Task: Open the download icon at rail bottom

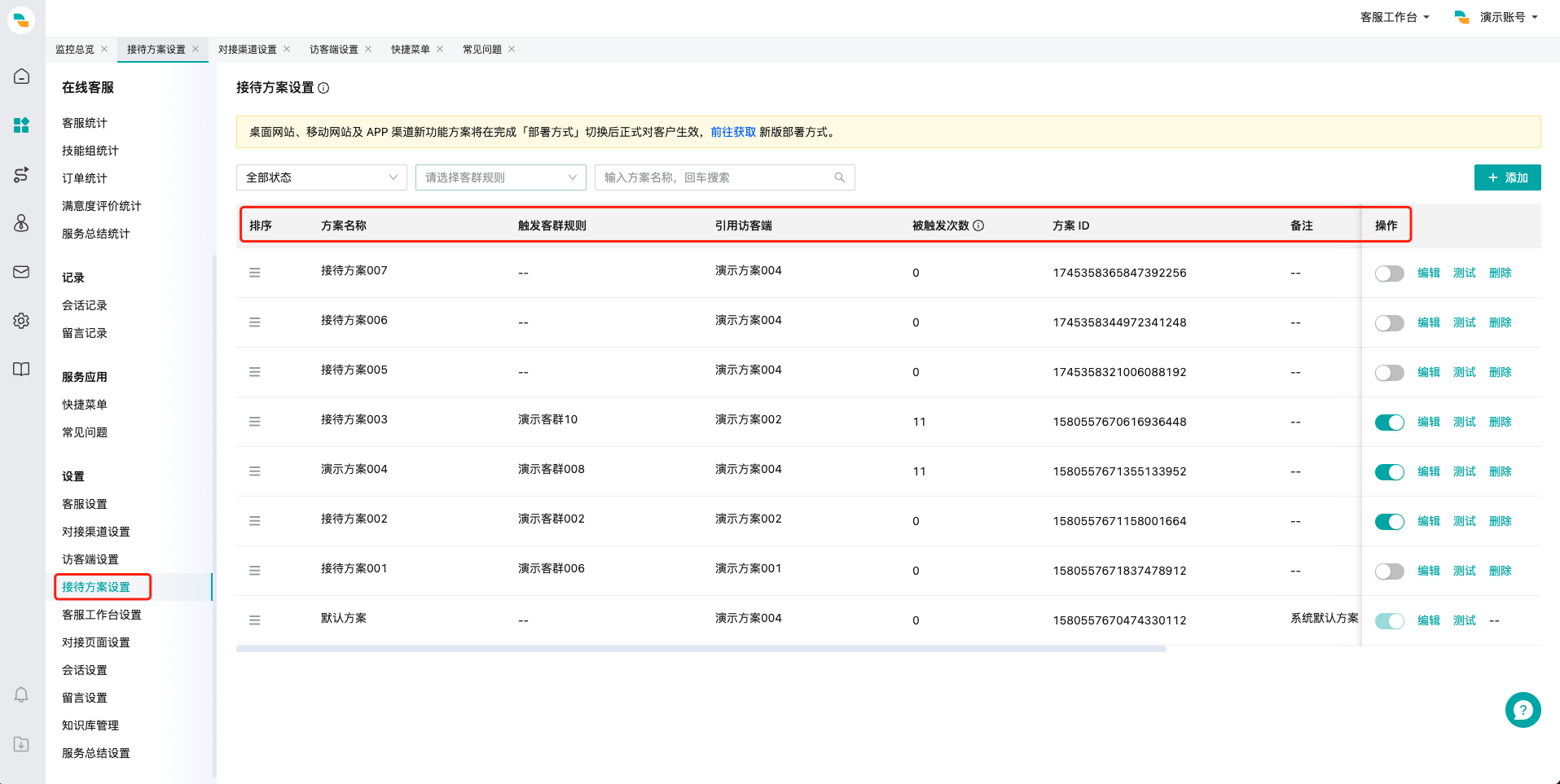Action: click(22, 743)
